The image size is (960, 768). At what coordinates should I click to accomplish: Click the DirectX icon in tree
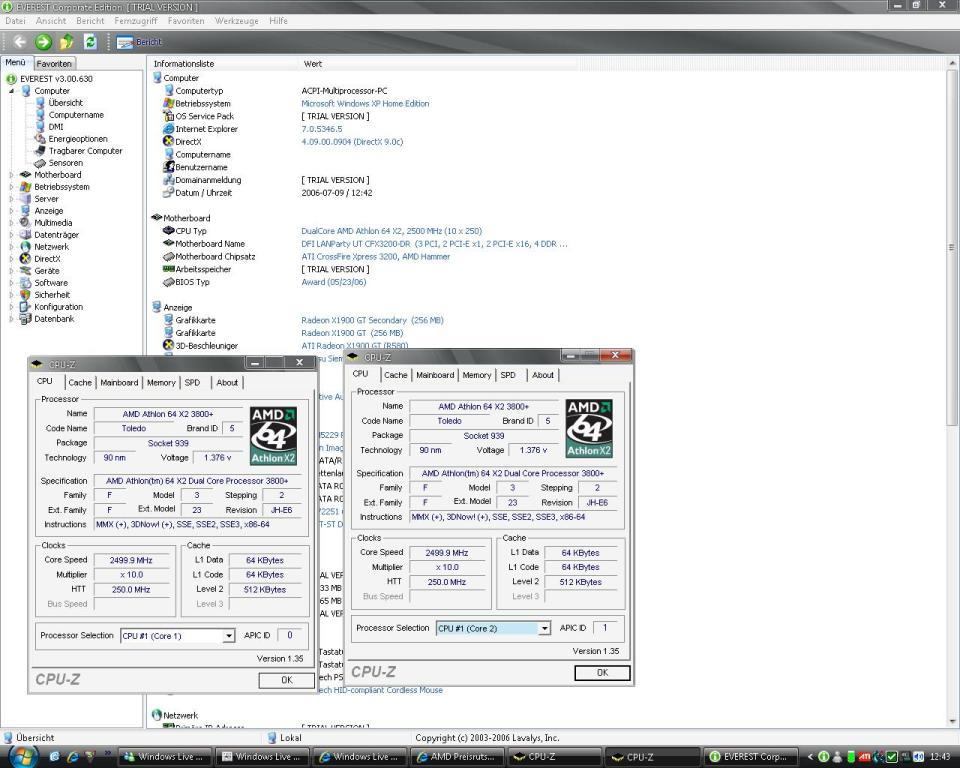click(x=25, y=258)
